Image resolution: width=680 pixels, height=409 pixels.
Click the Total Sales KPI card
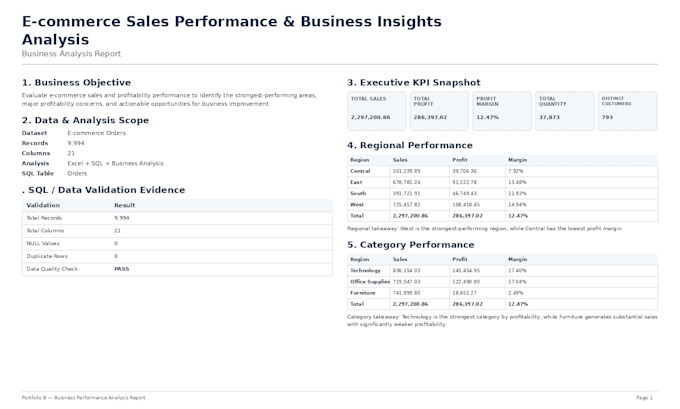(376, 111)
